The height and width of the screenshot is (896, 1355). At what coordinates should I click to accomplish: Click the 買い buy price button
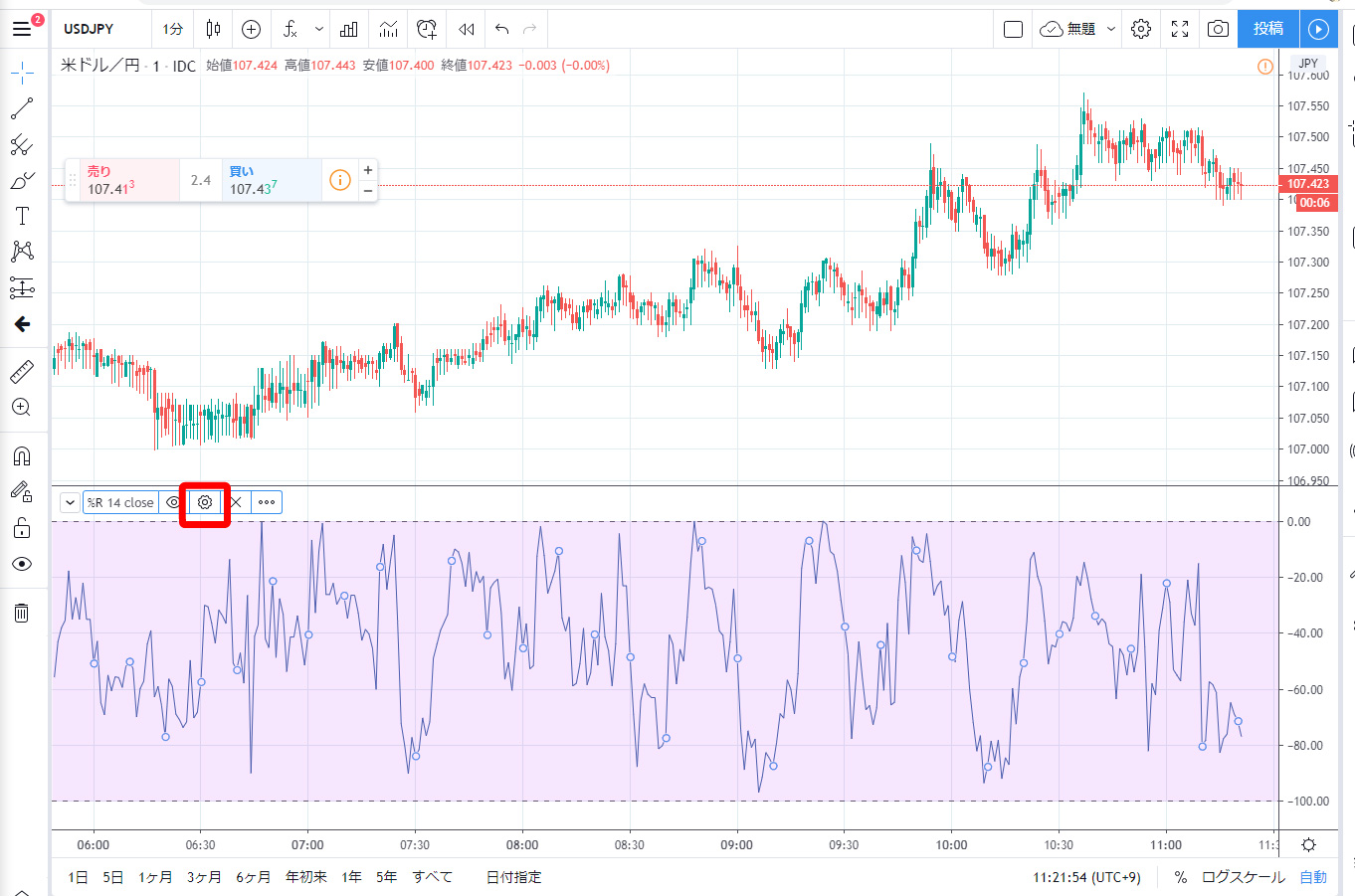(273, 181)
